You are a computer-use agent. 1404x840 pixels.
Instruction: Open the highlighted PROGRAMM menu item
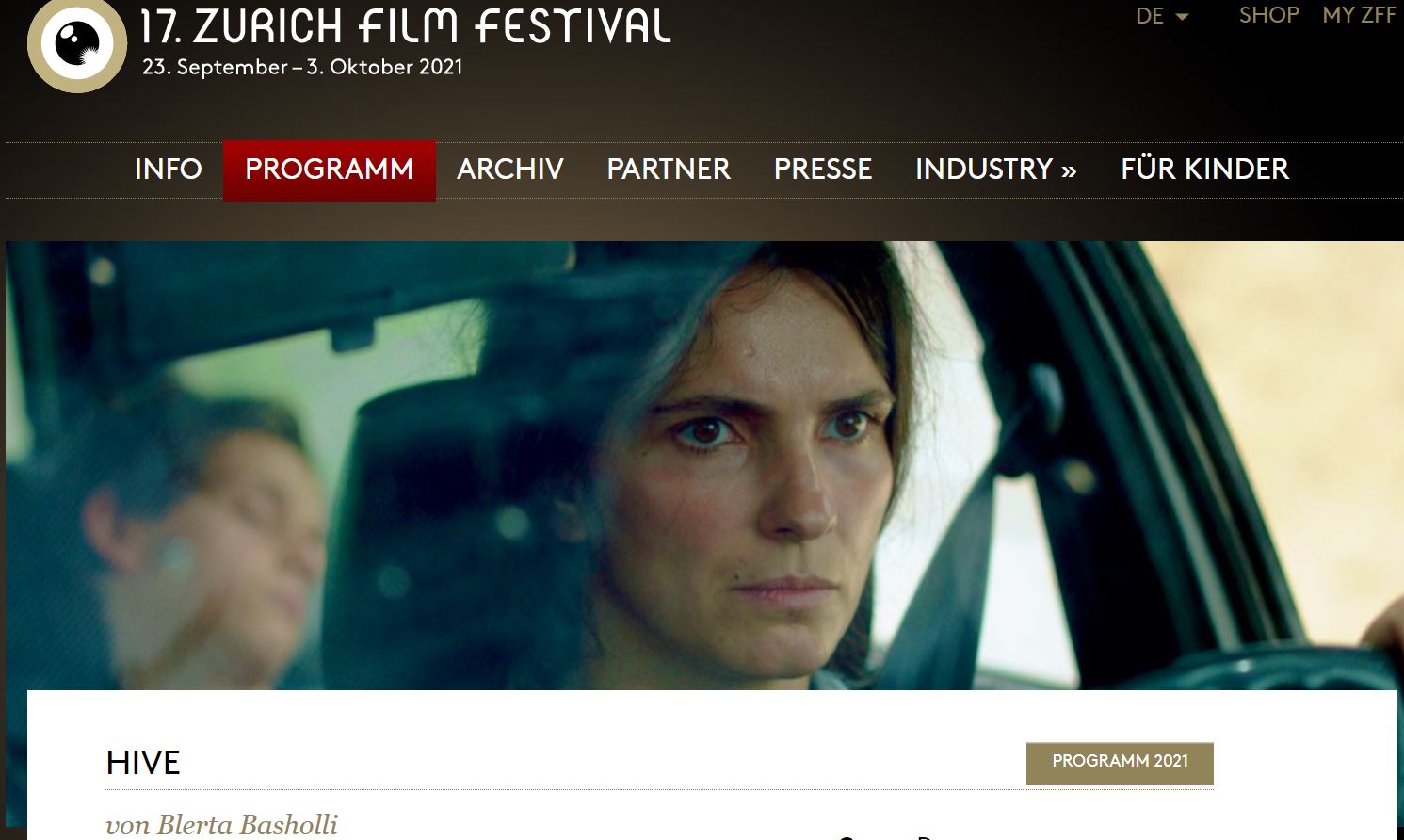pyautogui.click(x=330, y=170)
